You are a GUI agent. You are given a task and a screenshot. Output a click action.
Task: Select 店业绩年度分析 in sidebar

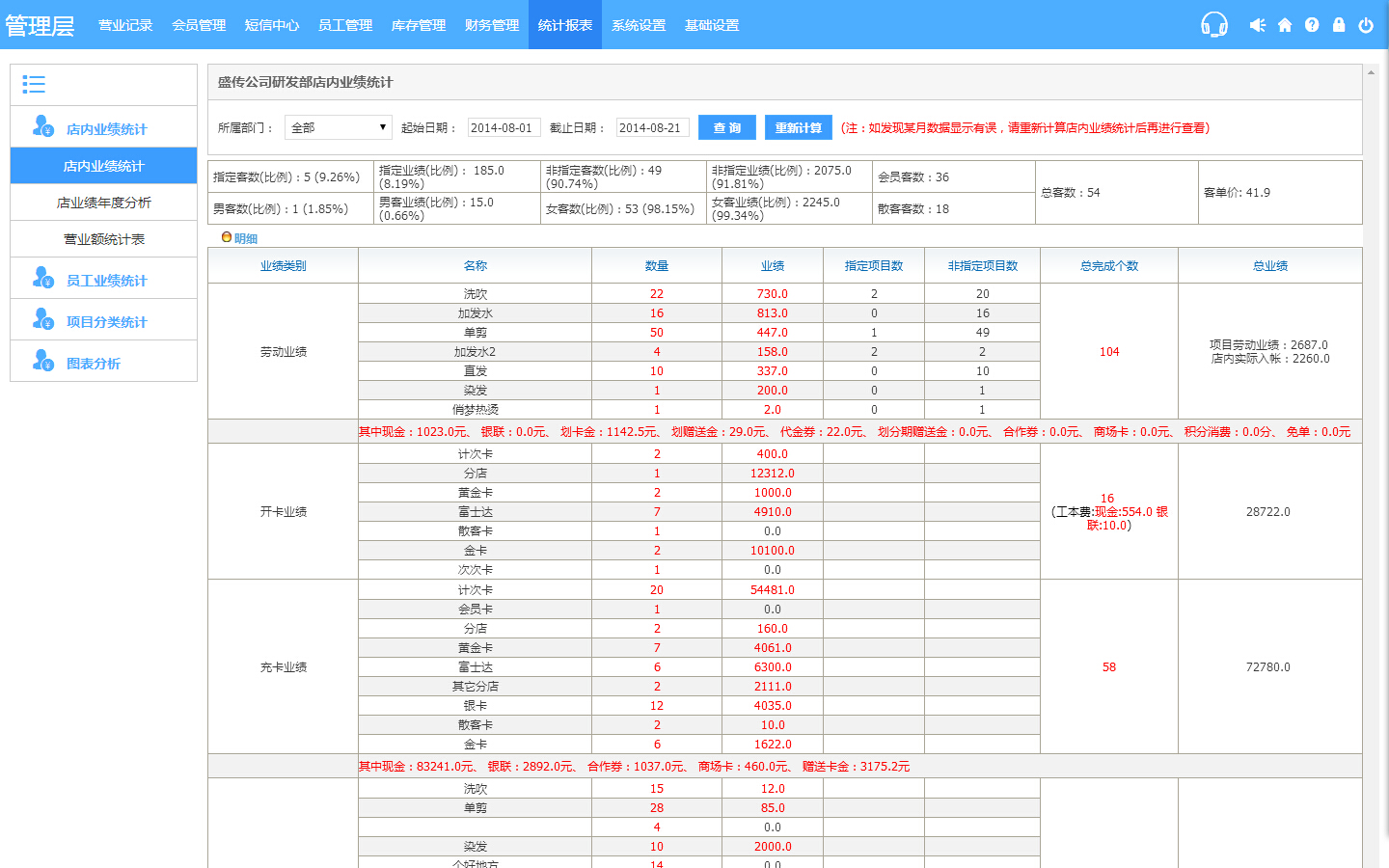(x=104, y=203)
